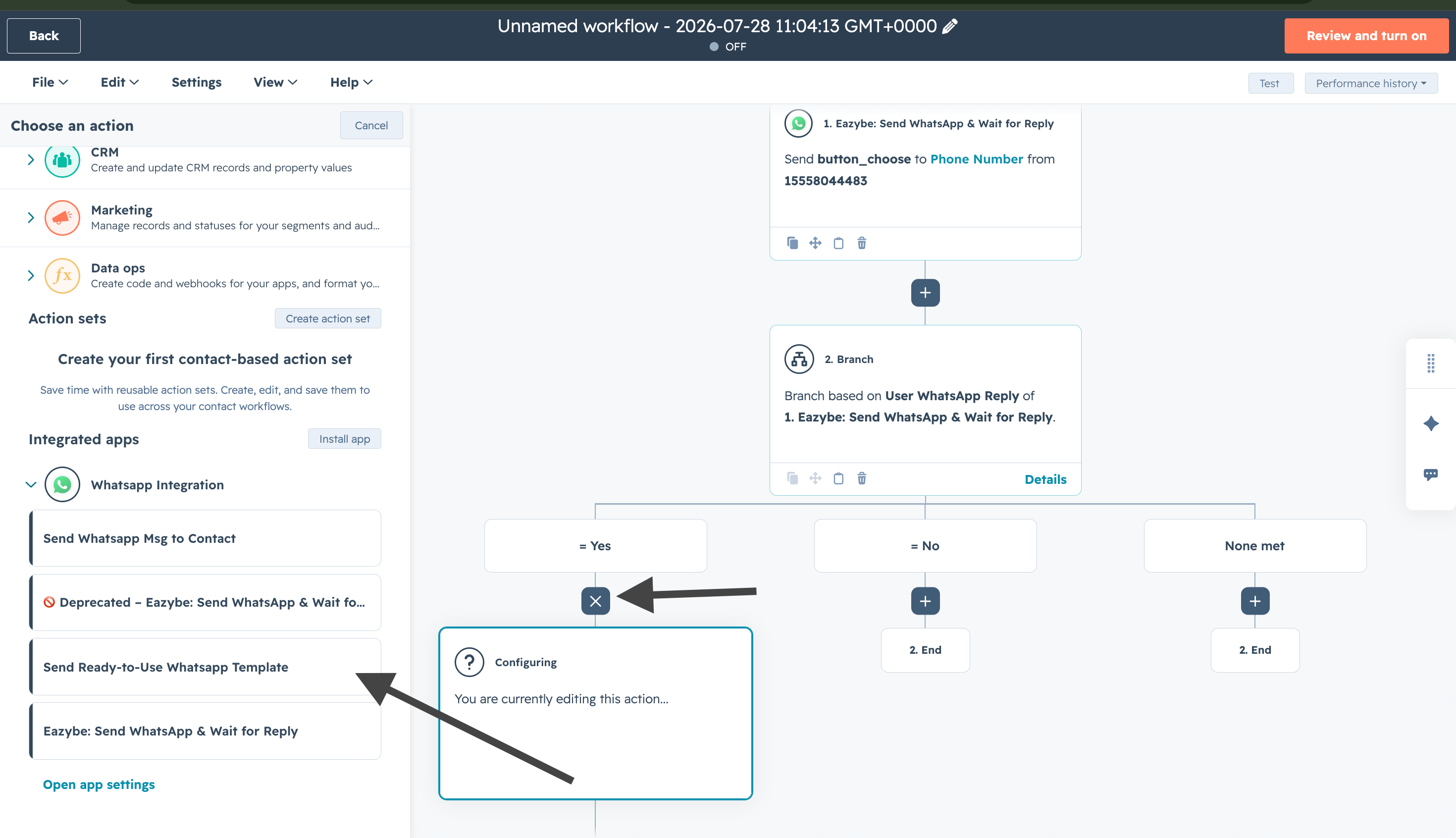Viewport: 1456px width, 838px height.
Task: Click the 'Integrated apps' heading text
Action: click(x=83, y=439)
